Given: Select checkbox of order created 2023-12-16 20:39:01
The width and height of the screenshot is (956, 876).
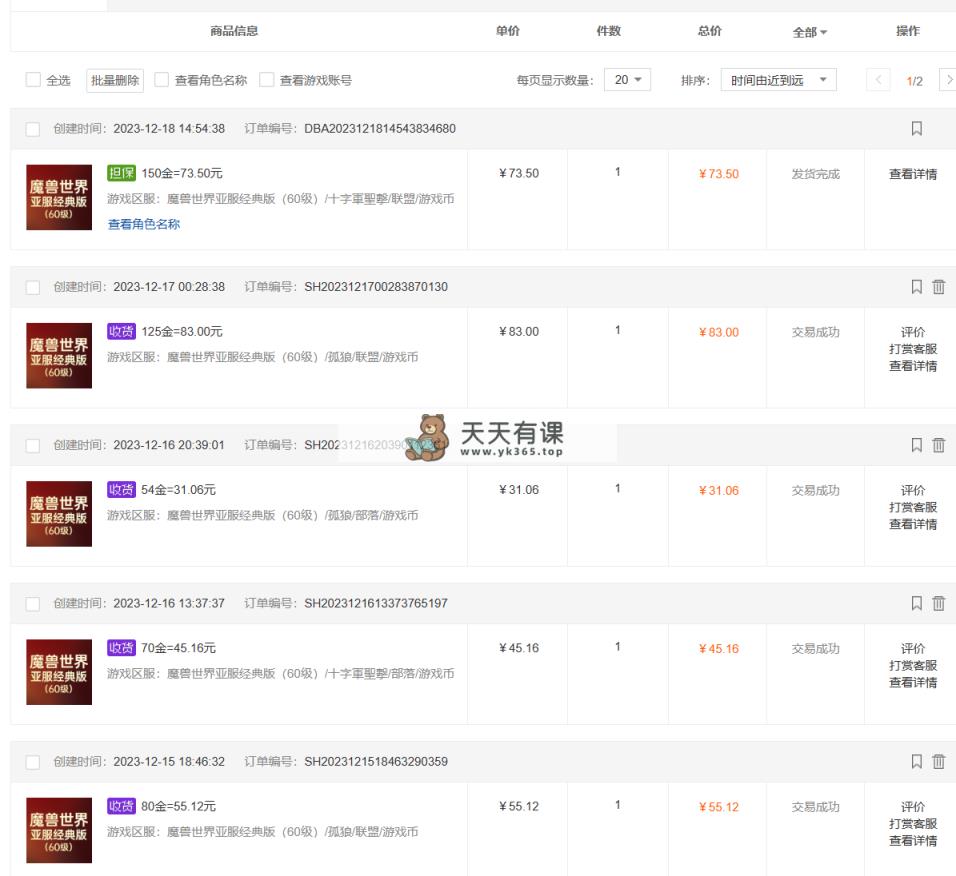Looking at the screenshot, I should point(33,446).
